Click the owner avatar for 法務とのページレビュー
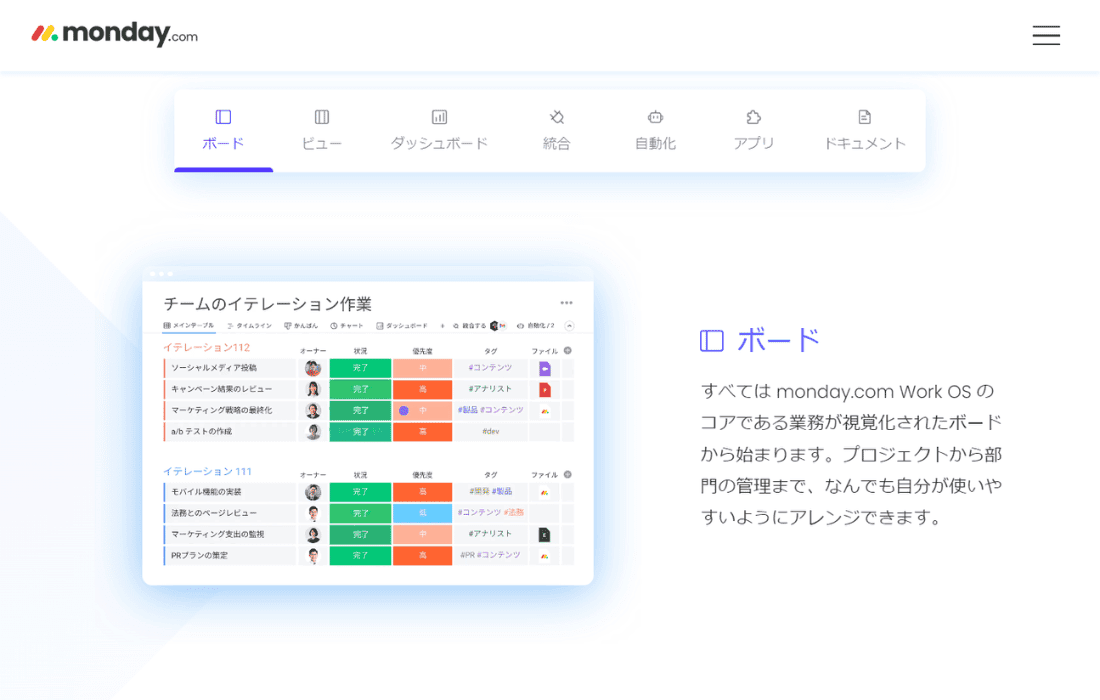This screenshot has height=700, width=1100. pos(313,513)
